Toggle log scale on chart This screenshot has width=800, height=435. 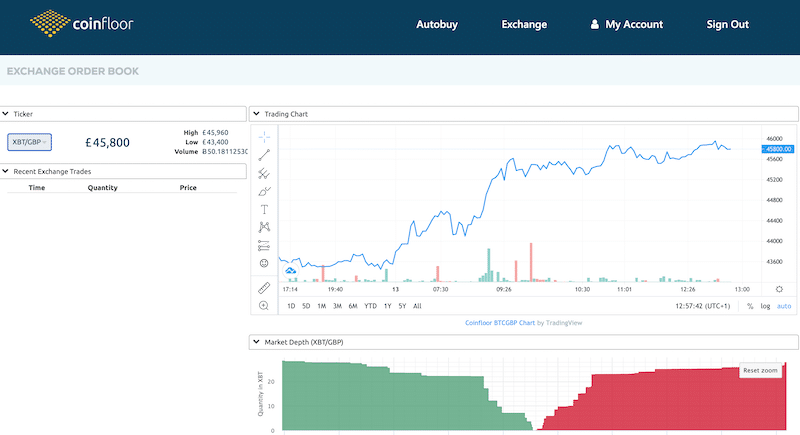point(765,306)
